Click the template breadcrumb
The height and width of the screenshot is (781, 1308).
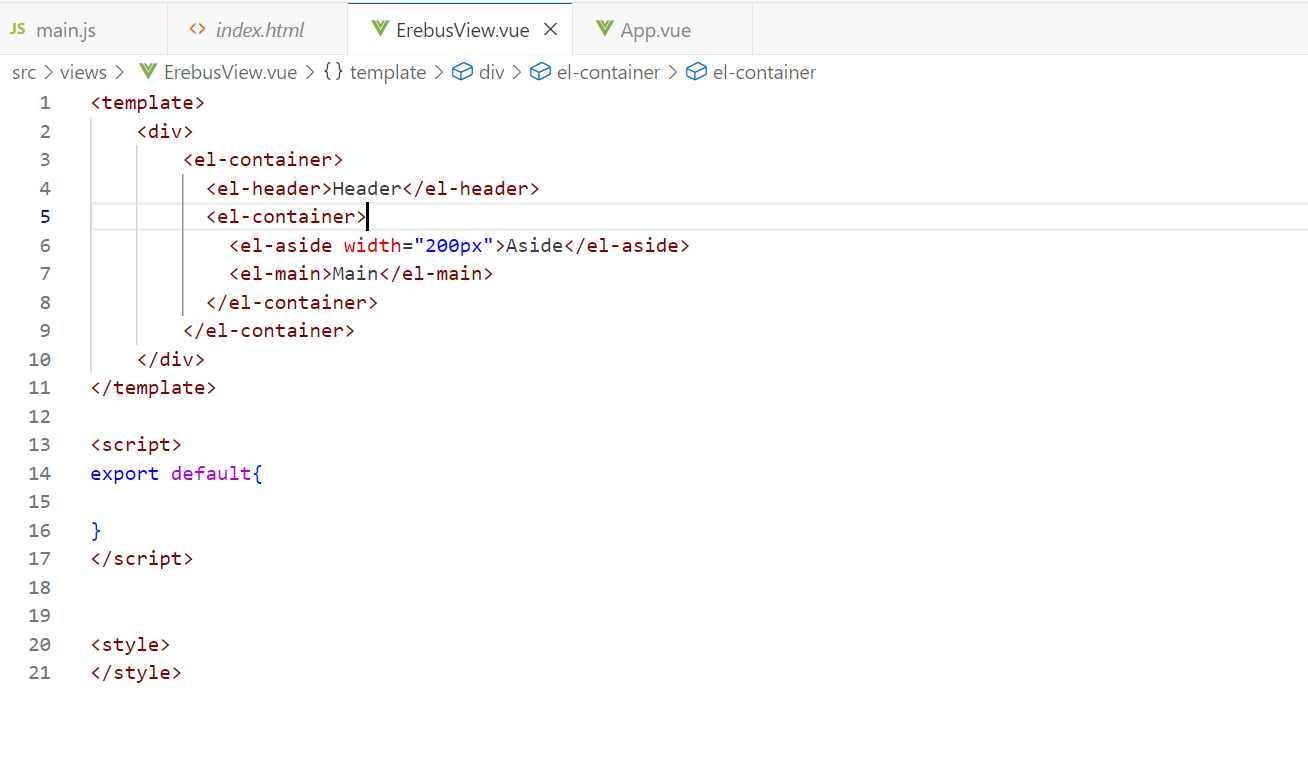(388, 73)
